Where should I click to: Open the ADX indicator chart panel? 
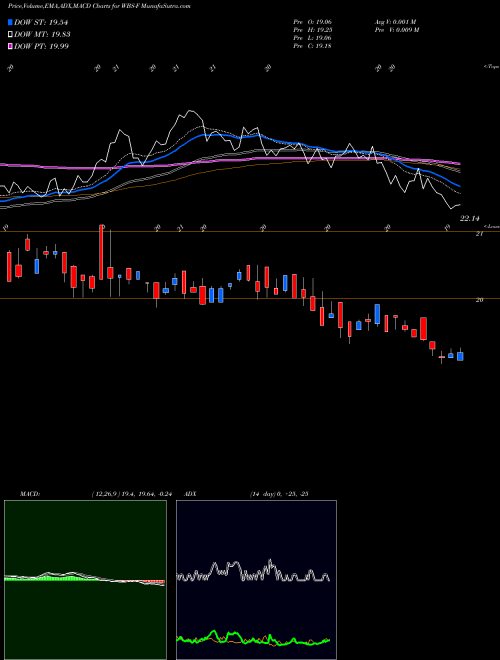[256, 580]
